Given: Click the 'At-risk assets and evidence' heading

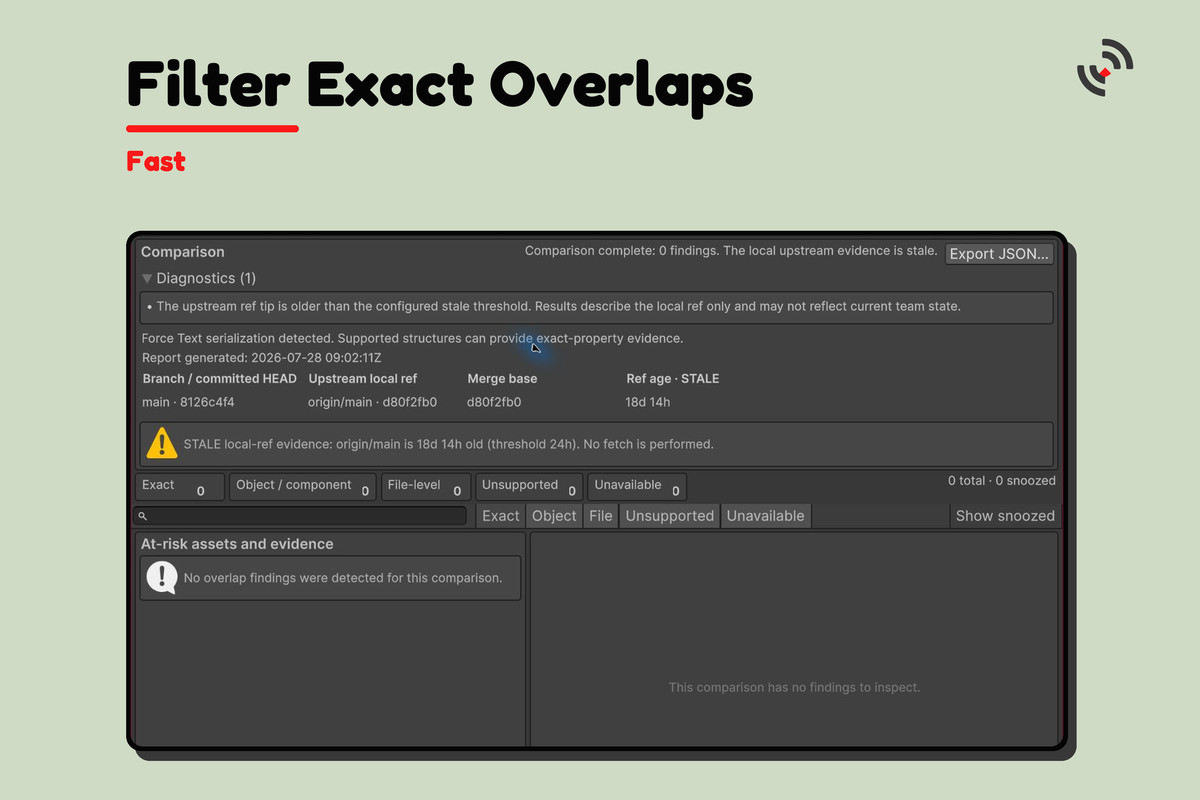Looking at the screenshot, I should (x=237, y=544).
